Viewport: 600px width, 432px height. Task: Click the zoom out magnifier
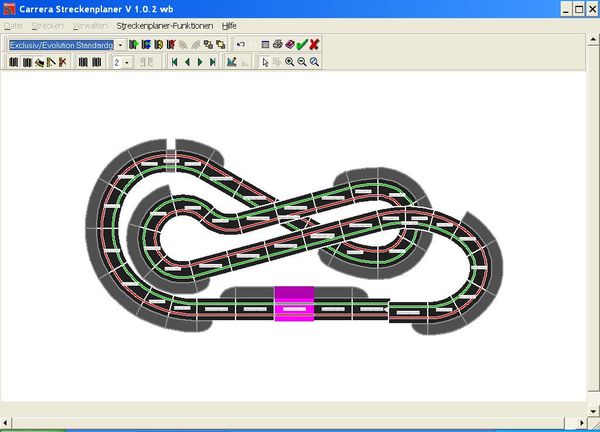coord(302,62)
